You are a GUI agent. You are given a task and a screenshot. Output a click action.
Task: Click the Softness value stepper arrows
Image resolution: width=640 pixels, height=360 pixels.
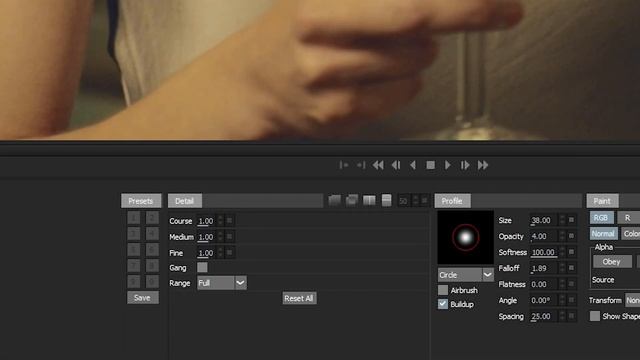562,252
